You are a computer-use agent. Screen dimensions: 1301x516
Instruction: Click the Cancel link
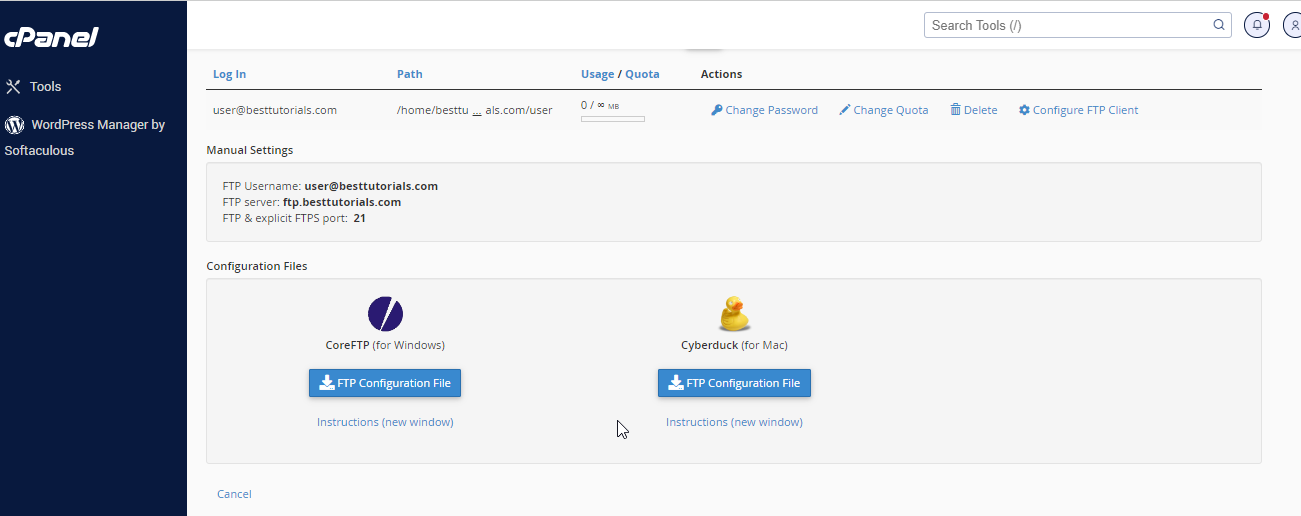click(234, 494)
